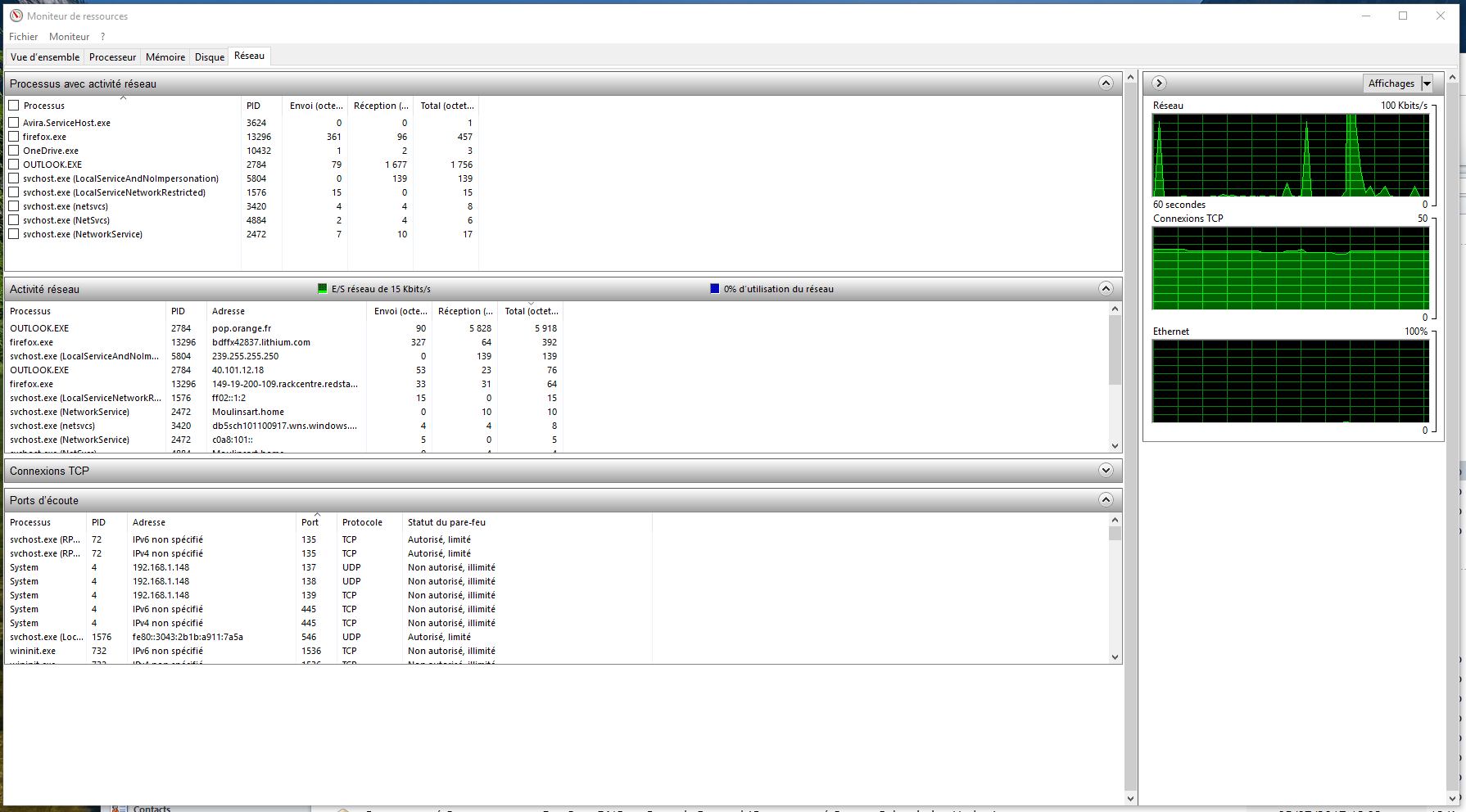Check svchost.exe (NetworkService) PID 2472 checkbox
The image size is (1466, 812).
(x=14, y=233)
